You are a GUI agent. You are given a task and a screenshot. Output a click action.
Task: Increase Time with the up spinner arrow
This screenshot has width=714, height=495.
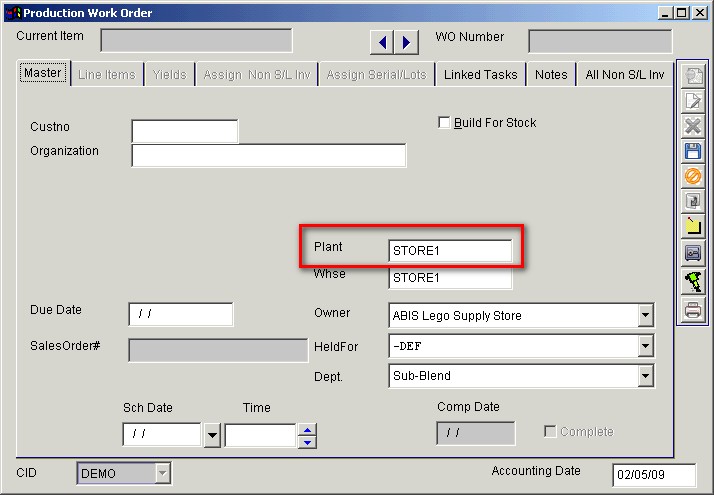[x=308, y=430]
